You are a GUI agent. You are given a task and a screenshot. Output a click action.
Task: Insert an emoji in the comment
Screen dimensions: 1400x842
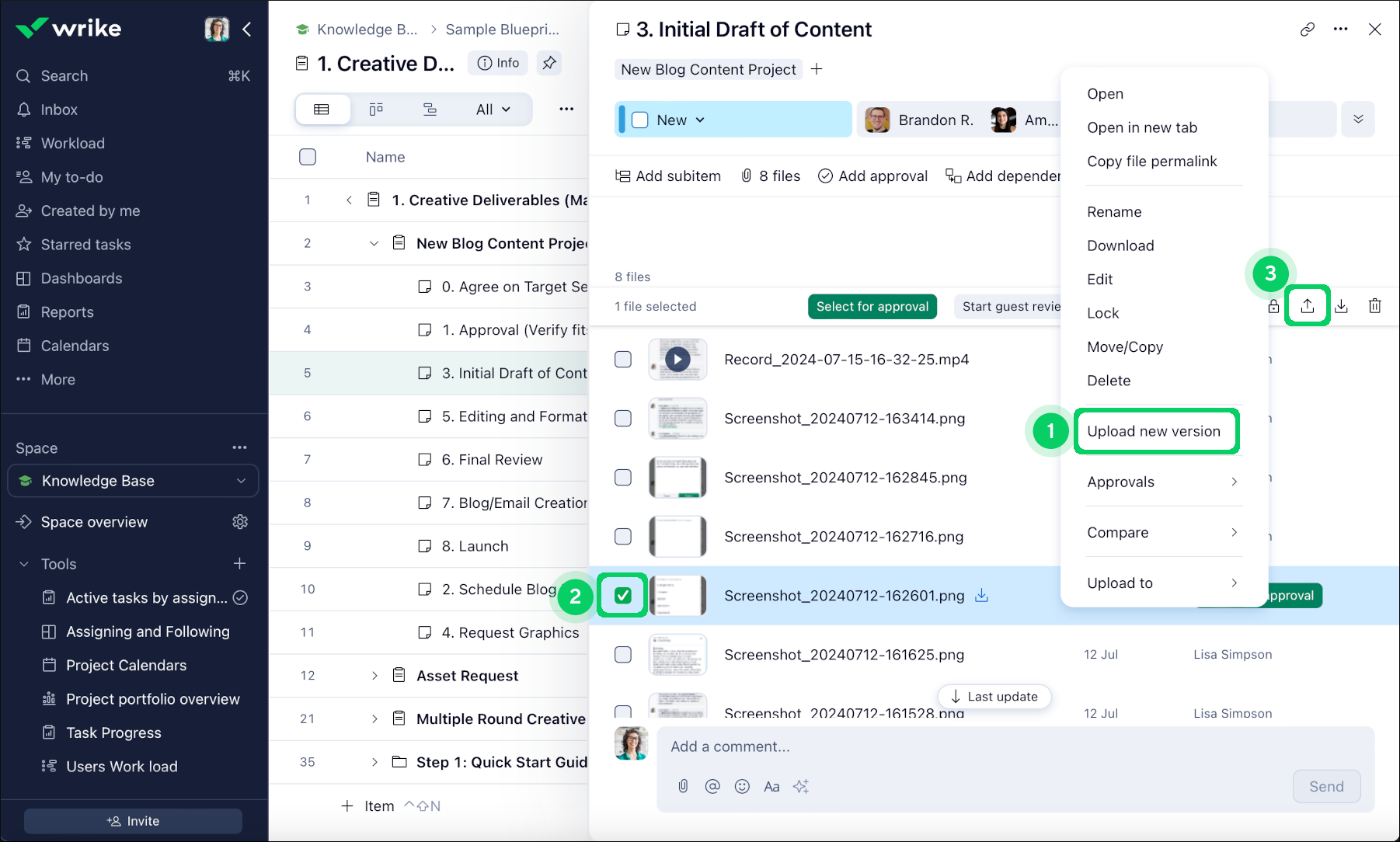[742, 786]
